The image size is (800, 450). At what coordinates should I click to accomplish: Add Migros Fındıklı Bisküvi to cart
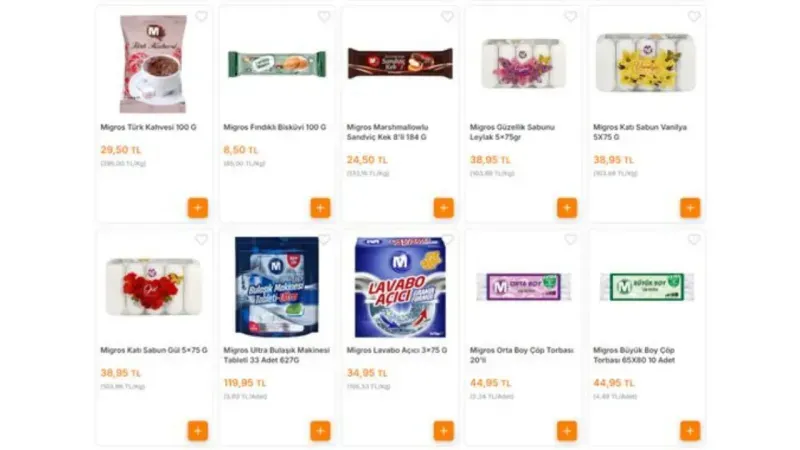point(320,208)
